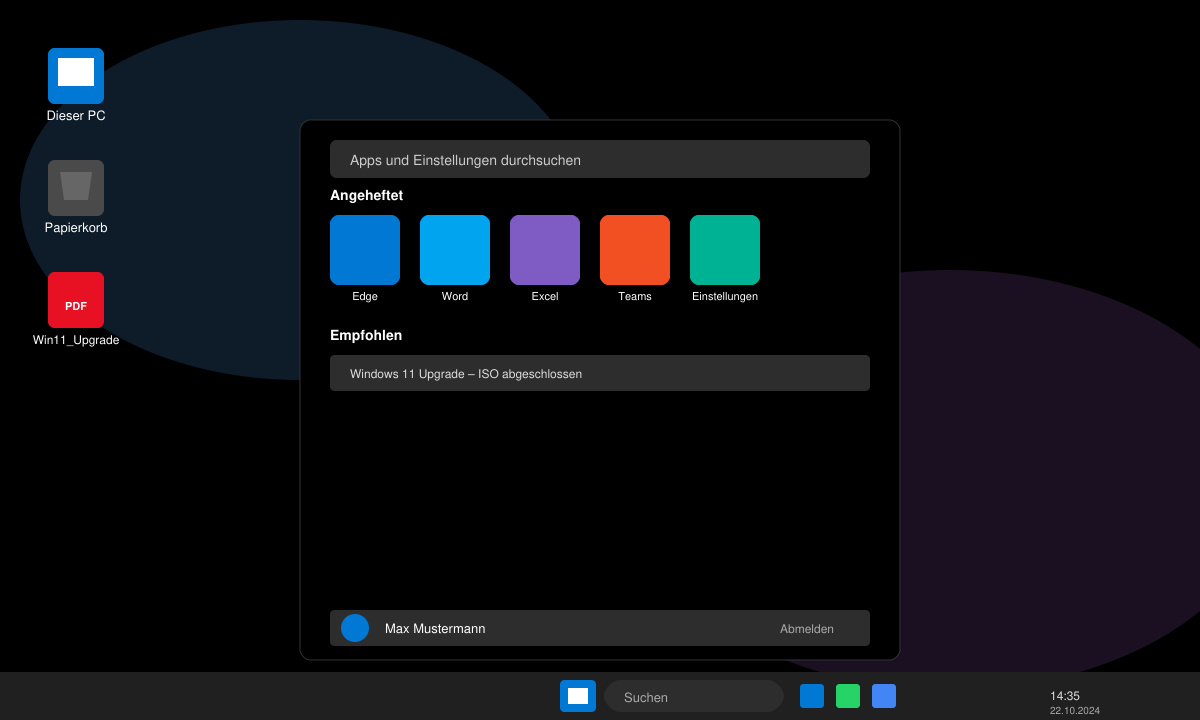Open the Edge pinned app
1200x720 pixels.
pyautogui.click(x=365, y=250)
